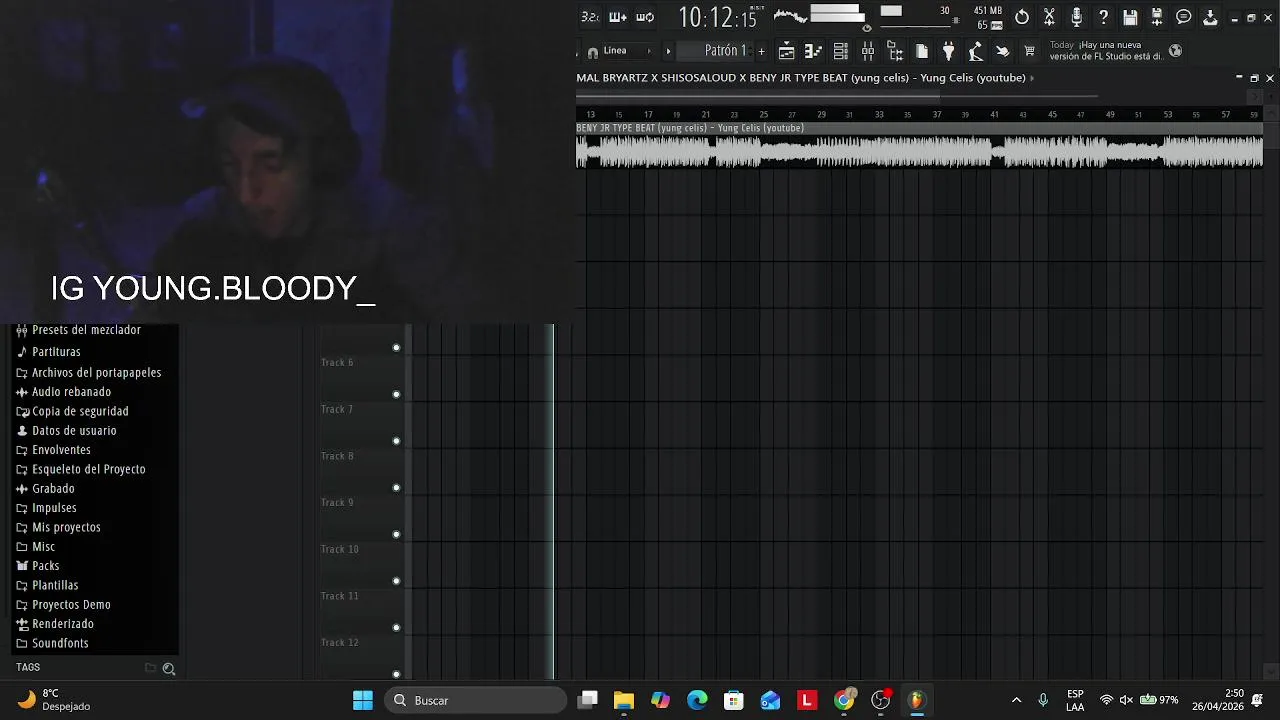Image resolution: width=1280 pixels, height=720 pixels.
Task: Open the FL Studio new version news message
Action: pos(1106,51)
